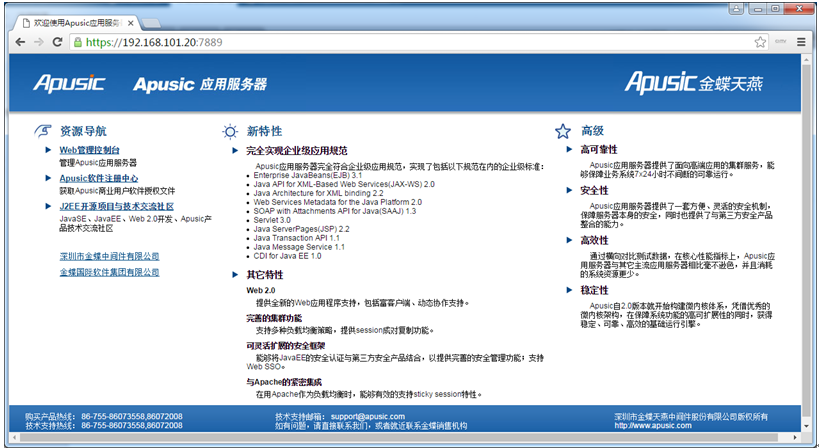Image resolution: width=819 pixels, height=448 pixels.
Task: Click the 资源导航 heading
Action: point(83,132)
